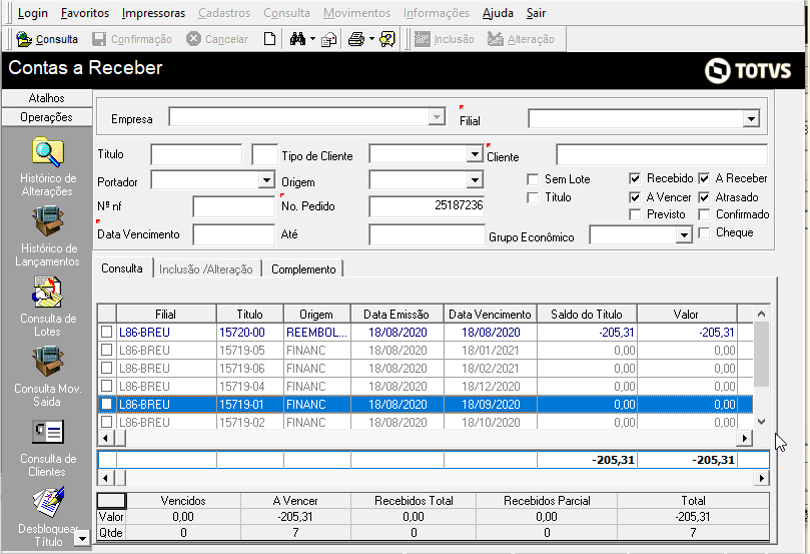The height and width of the screenshot is (554, 810).
Task: Click the binoculars search icon
Action: point(297,39)
